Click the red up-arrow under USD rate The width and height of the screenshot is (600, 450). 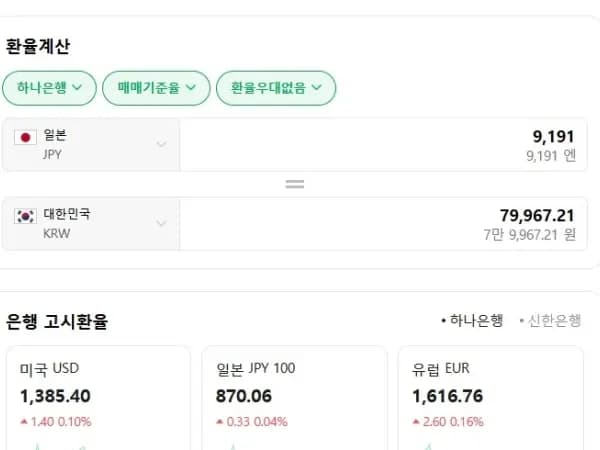pyautogui.click(x=24, y=421)
